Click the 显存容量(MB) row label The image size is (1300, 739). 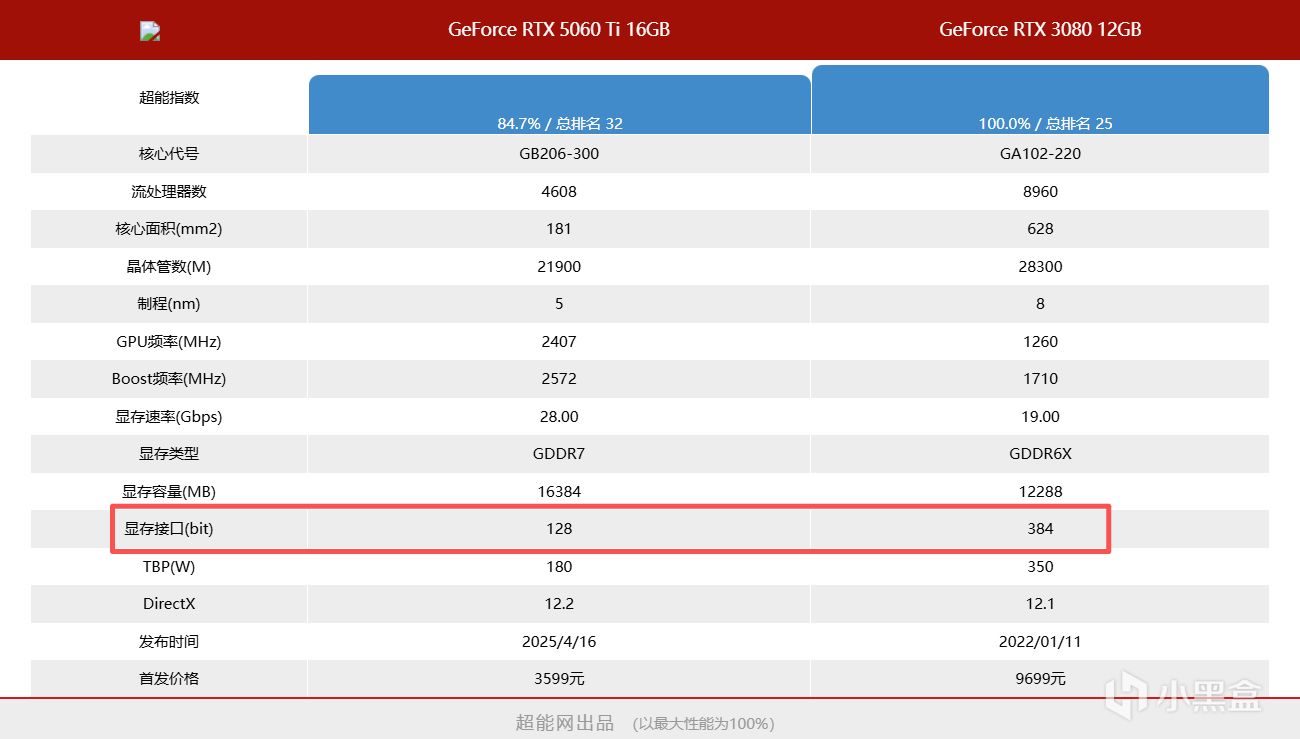click(x=169, y=492)
